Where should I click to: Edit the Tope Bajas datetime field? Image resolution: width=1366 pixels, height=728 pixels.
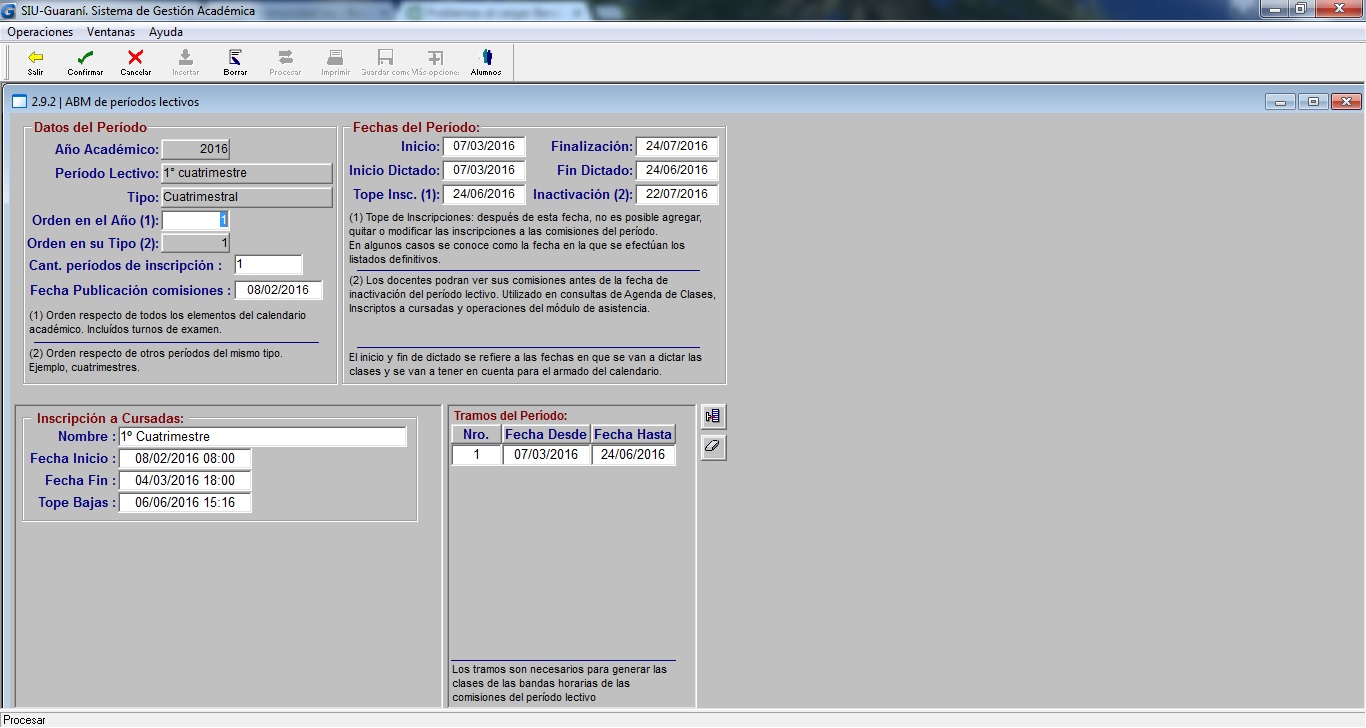pyautogui.click(x=185, y=503)
